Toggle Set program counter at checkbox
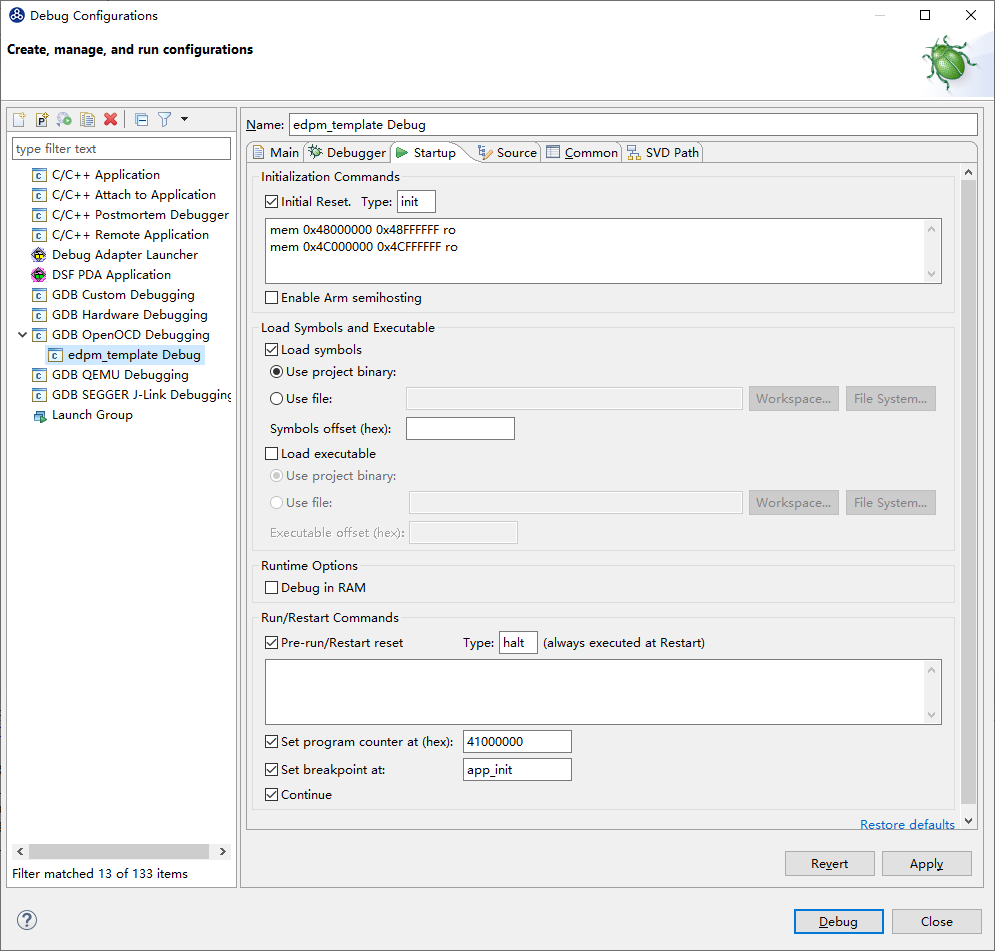This screenshot has width=995, height=951. coord(272,742)
